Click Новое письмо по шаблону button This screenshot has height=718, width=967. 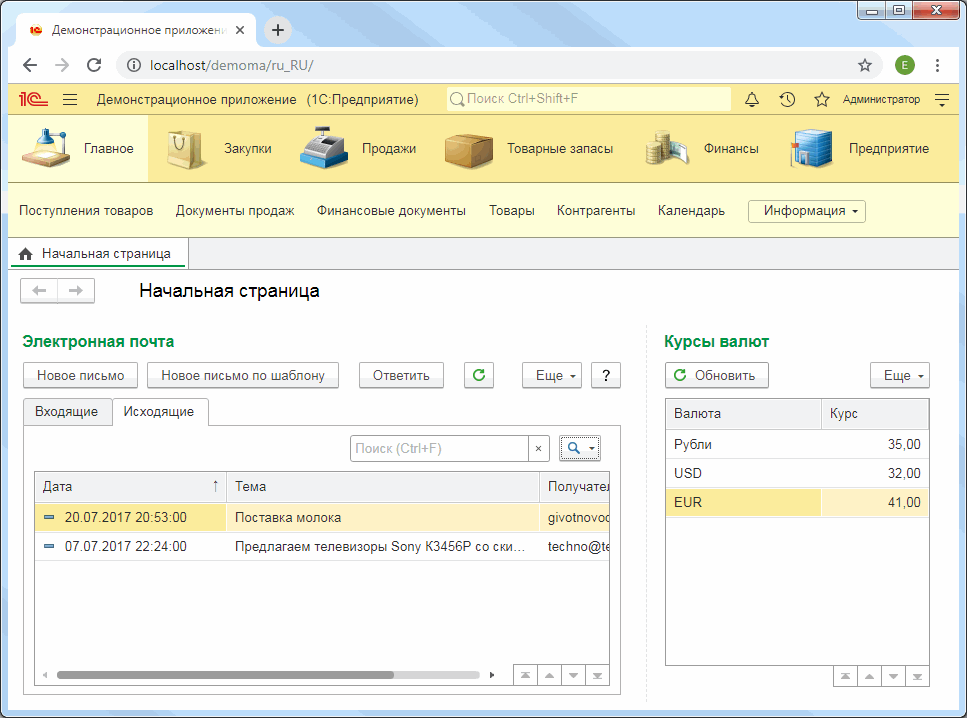coord(243,375)
